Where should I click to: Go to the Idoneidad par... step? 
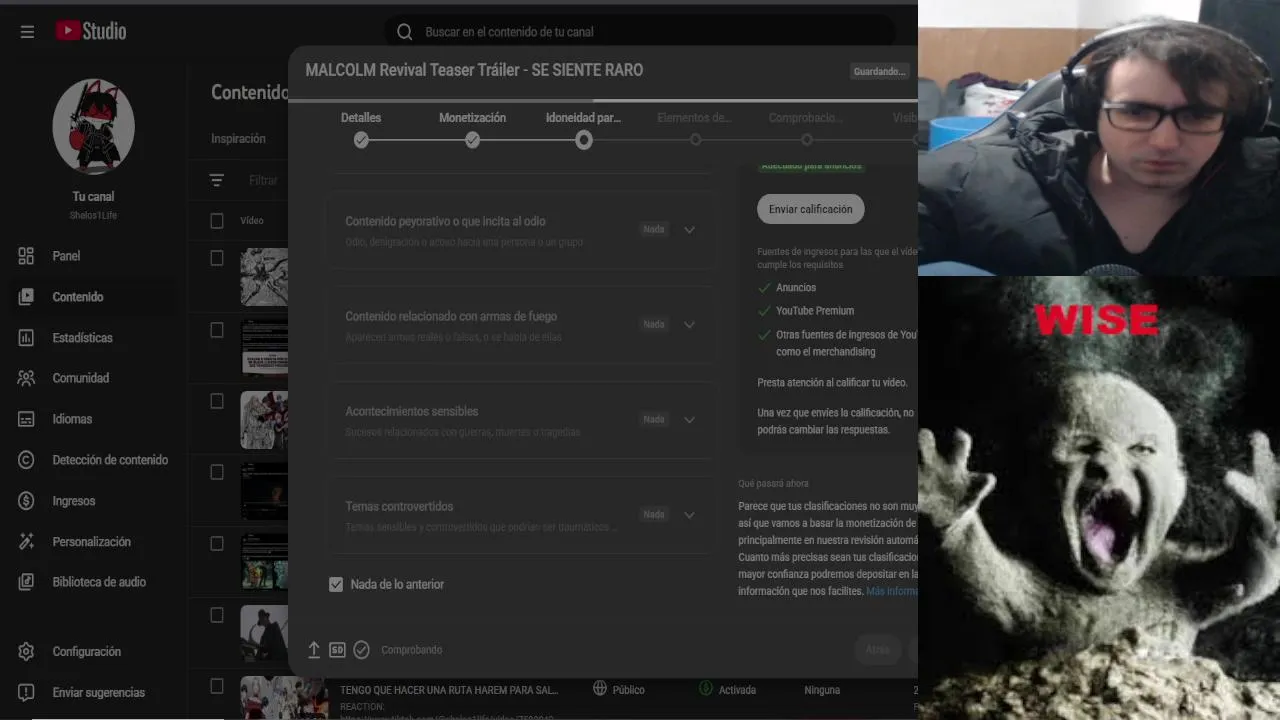tap(583, 118)
